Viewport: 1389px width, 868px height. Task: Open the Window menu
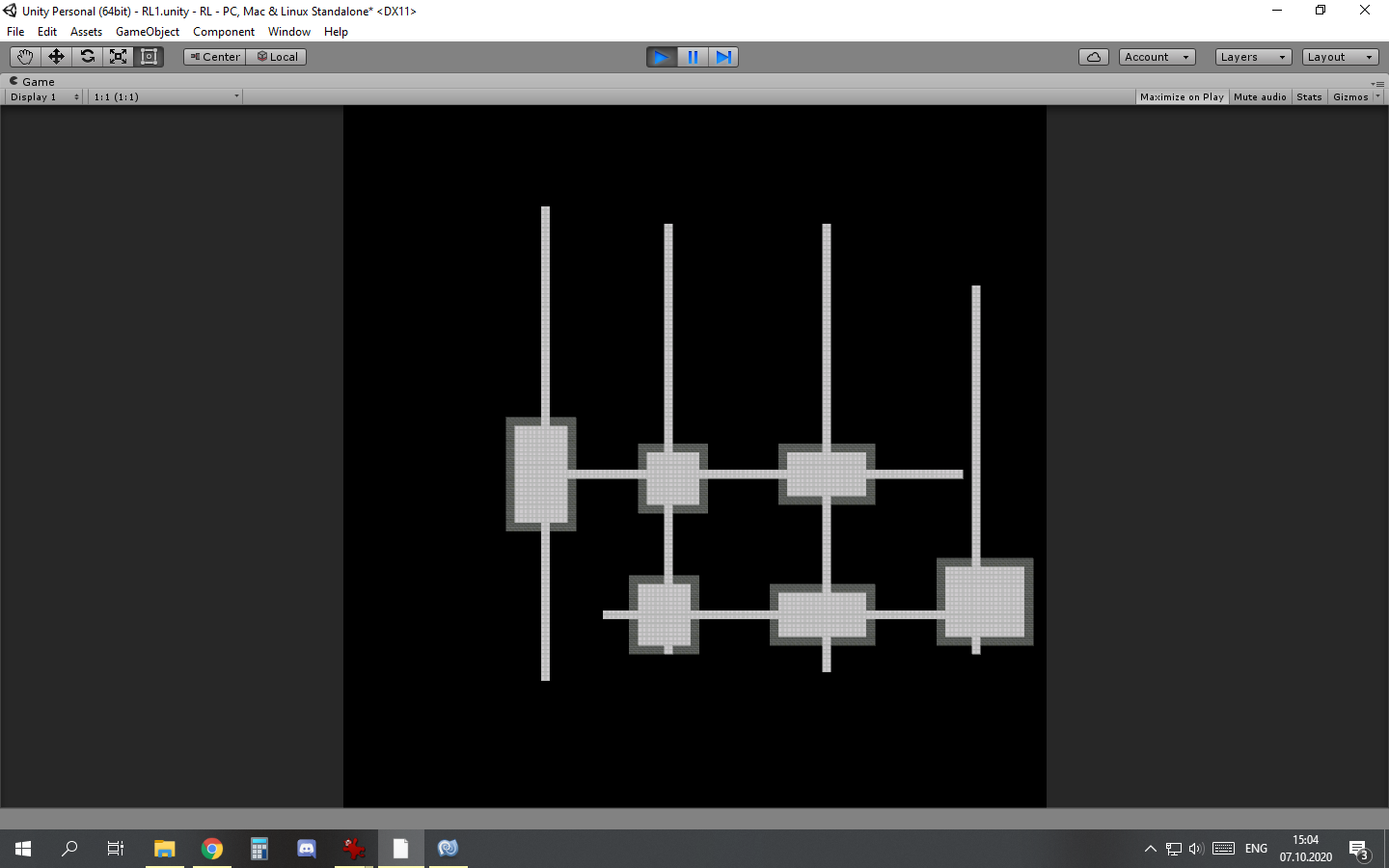point(289,32)
